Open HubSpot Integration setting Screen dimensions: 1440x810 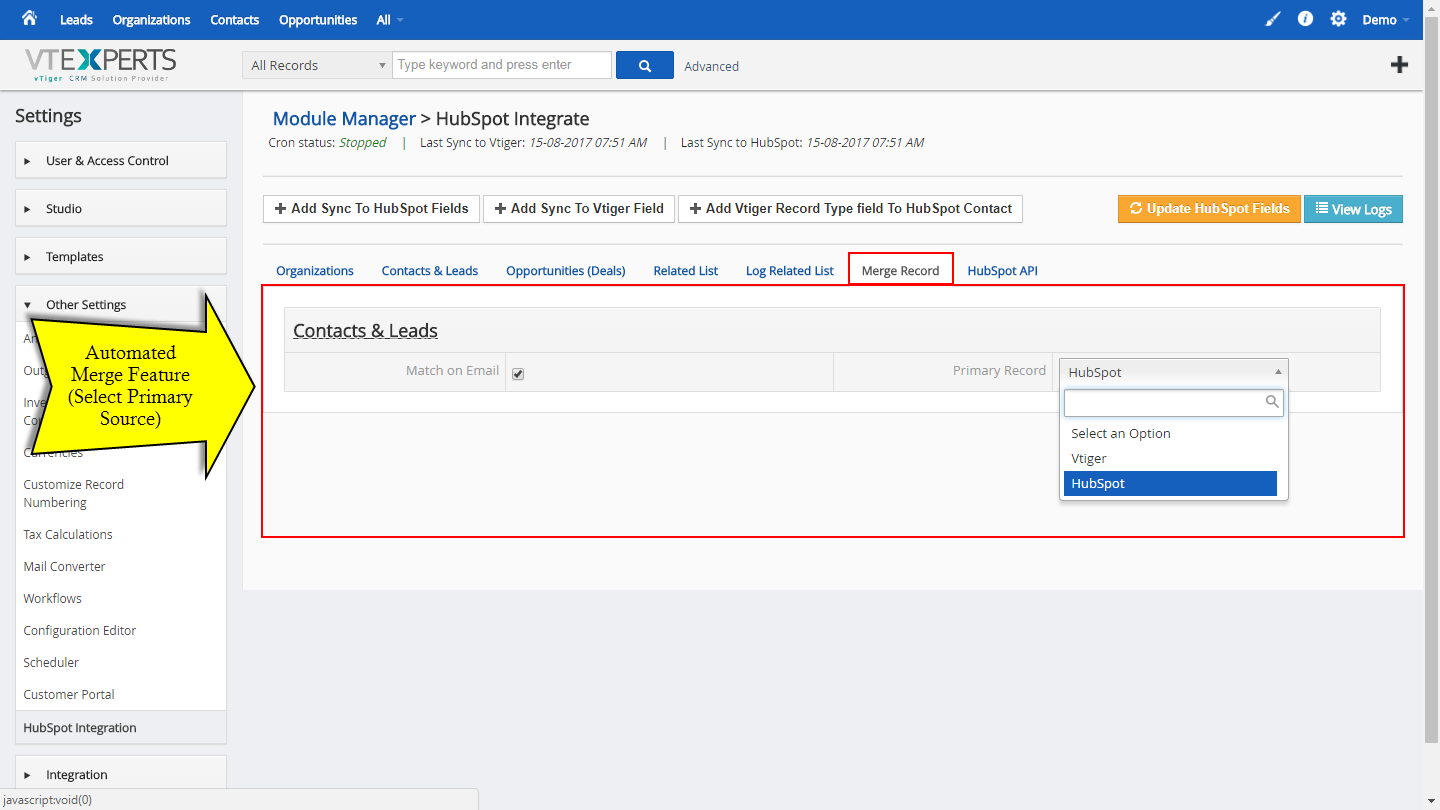point(121,727)
